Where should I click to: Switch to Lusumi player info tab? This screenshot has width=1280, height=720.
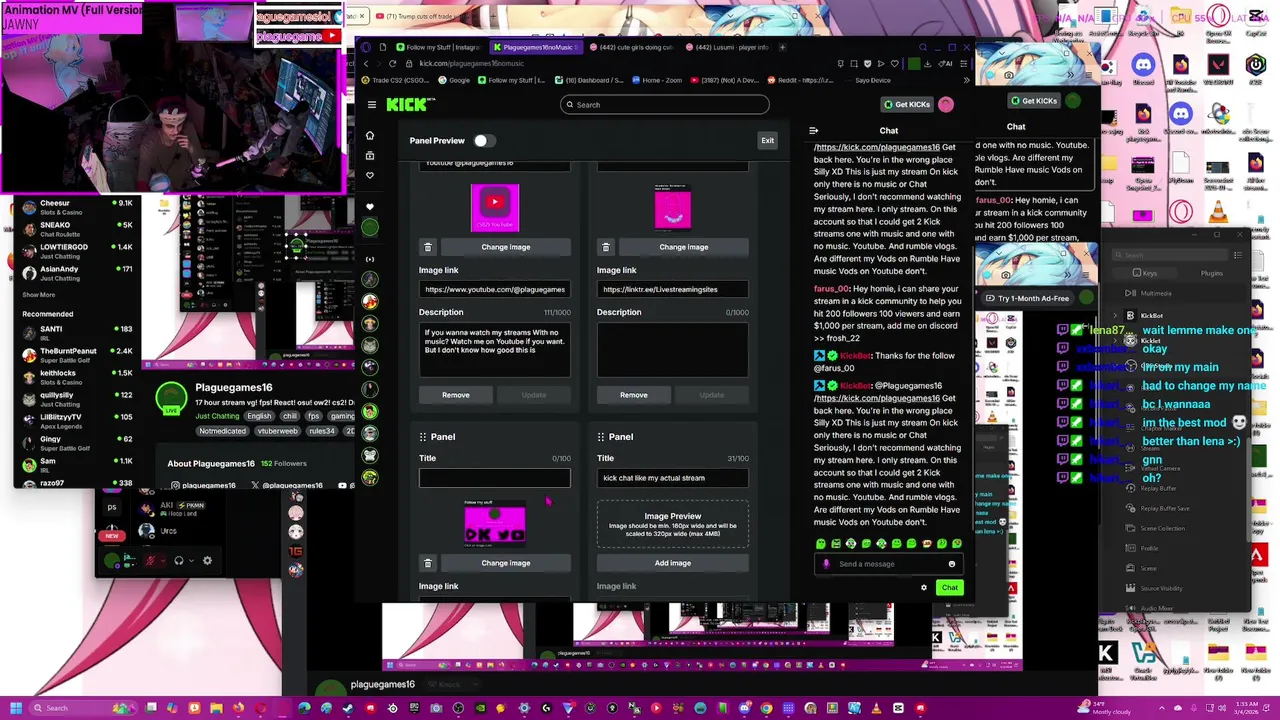coord(729,47)
